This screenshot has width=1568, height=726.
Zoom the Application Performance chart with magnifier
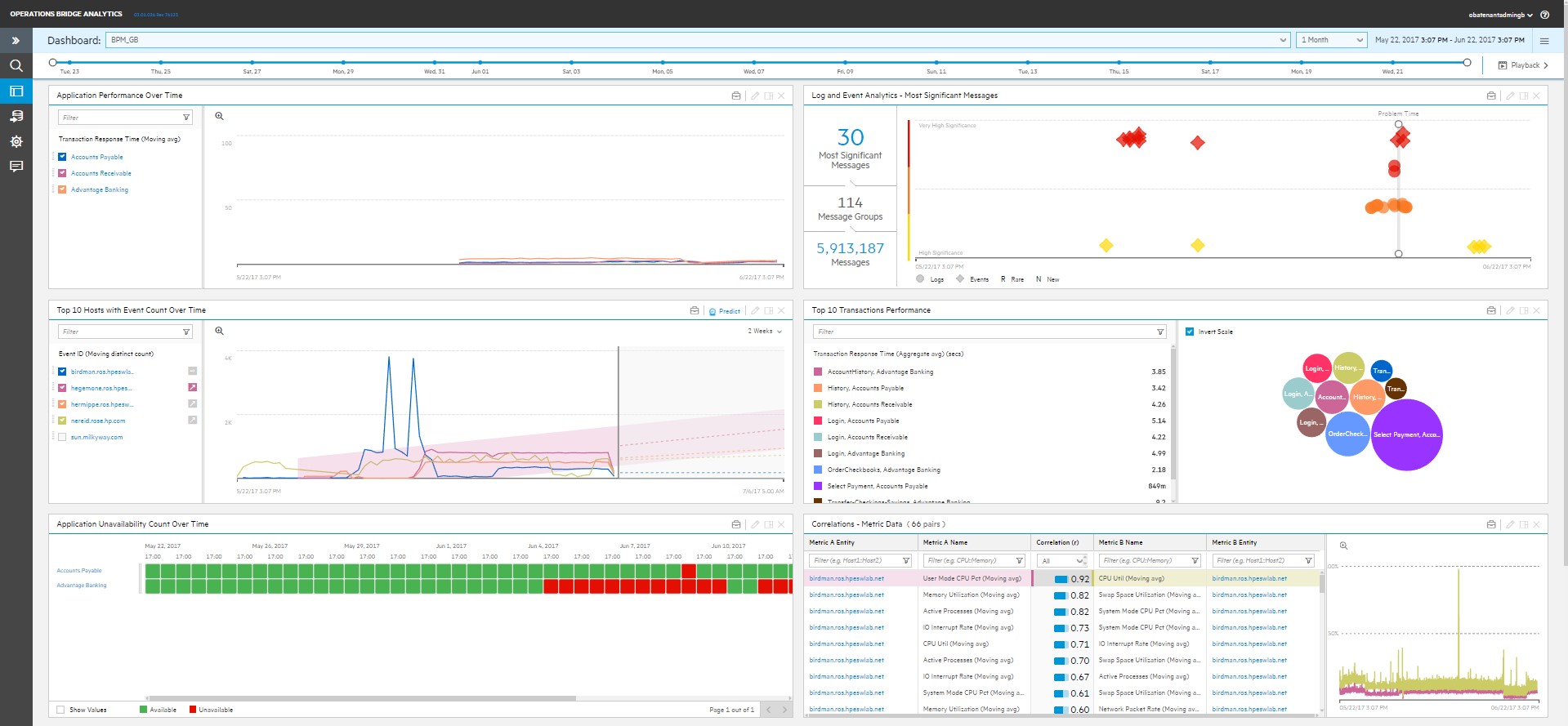[219, 116]
